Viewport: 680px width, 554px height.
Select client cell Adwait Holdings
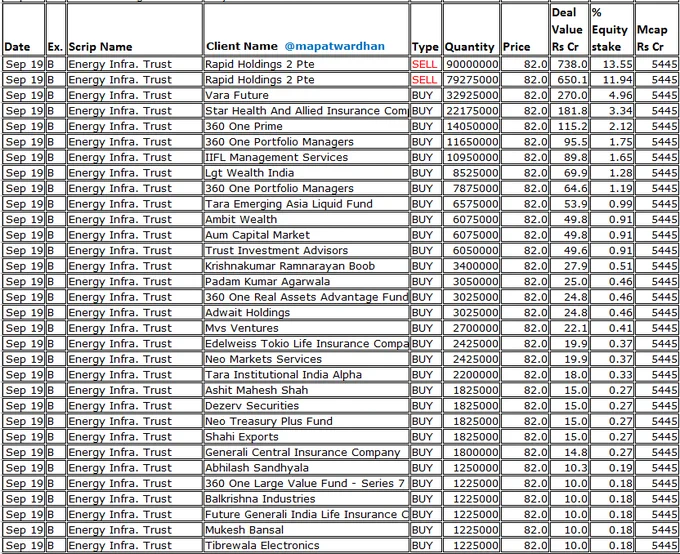pos(306,313)
